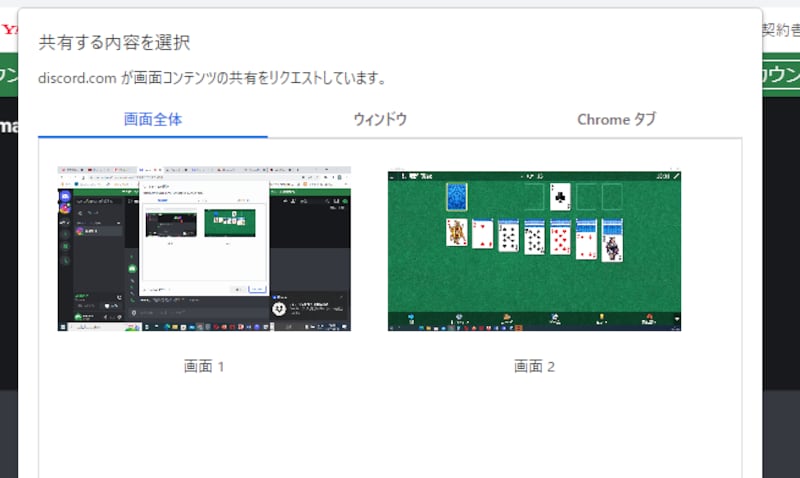Image resolution: width=800 pixels, height=478 pixels.
Task: Click the blue face-down deck in 画面 2
Action: [x=456, y=196]
